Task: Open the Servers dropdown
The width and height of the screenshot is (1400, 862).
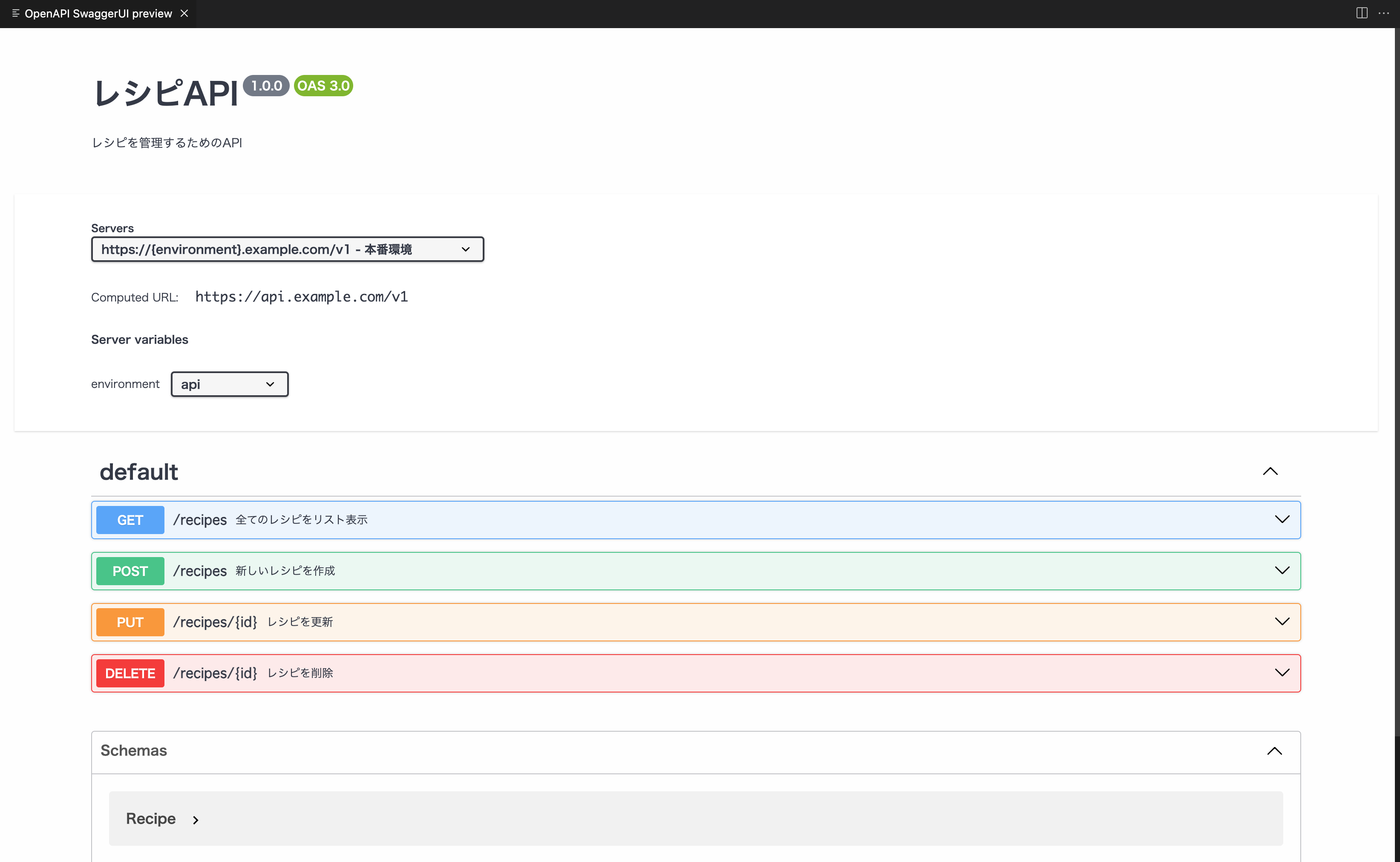Action: pyautogui.click(x=287, y=249)
